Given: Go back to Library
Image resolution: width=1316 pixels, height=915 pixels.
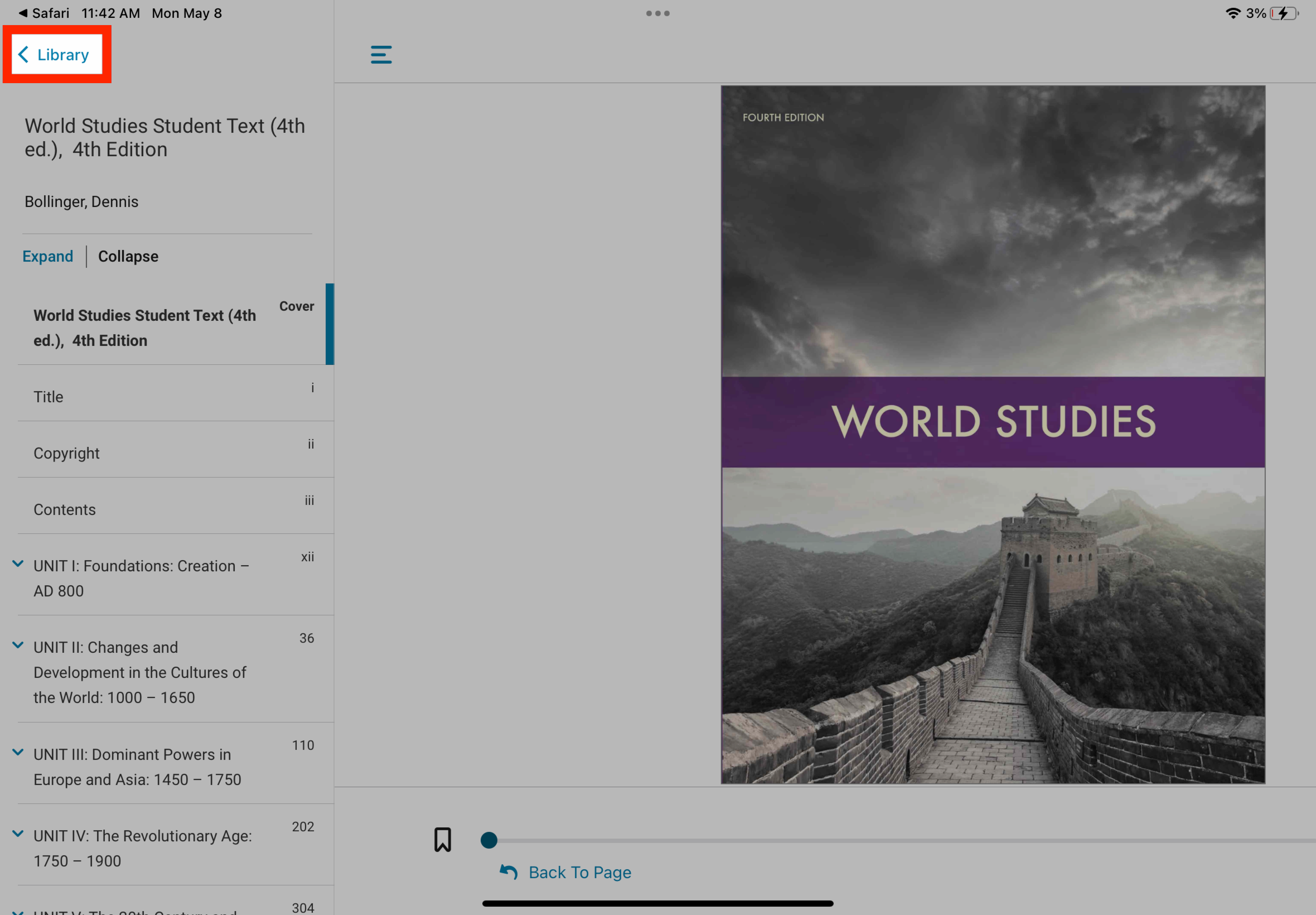Looking at the screenshot, I should pos(54,55).
